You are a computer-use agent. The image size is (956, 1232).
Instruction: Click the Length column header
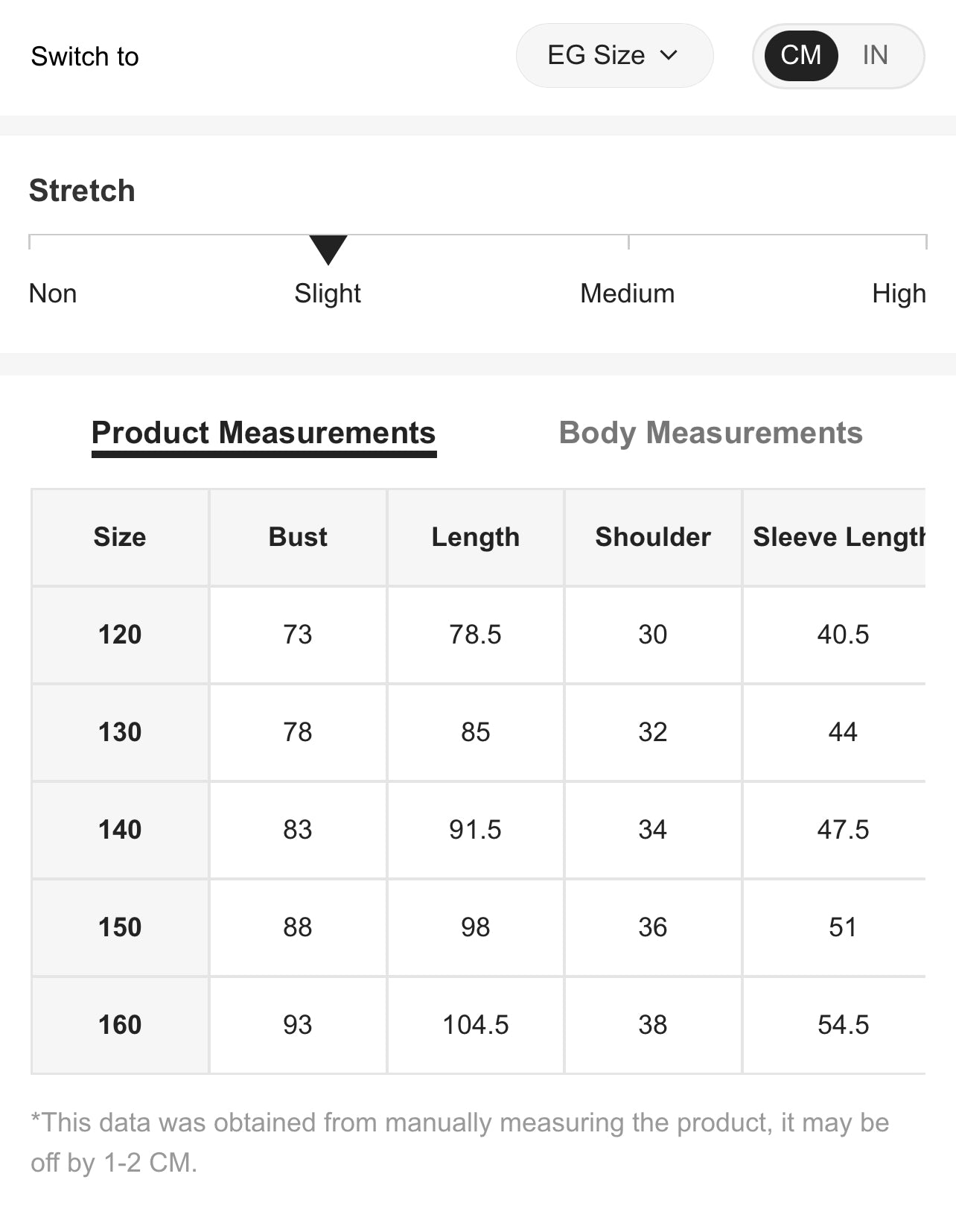tap(475, 537)
